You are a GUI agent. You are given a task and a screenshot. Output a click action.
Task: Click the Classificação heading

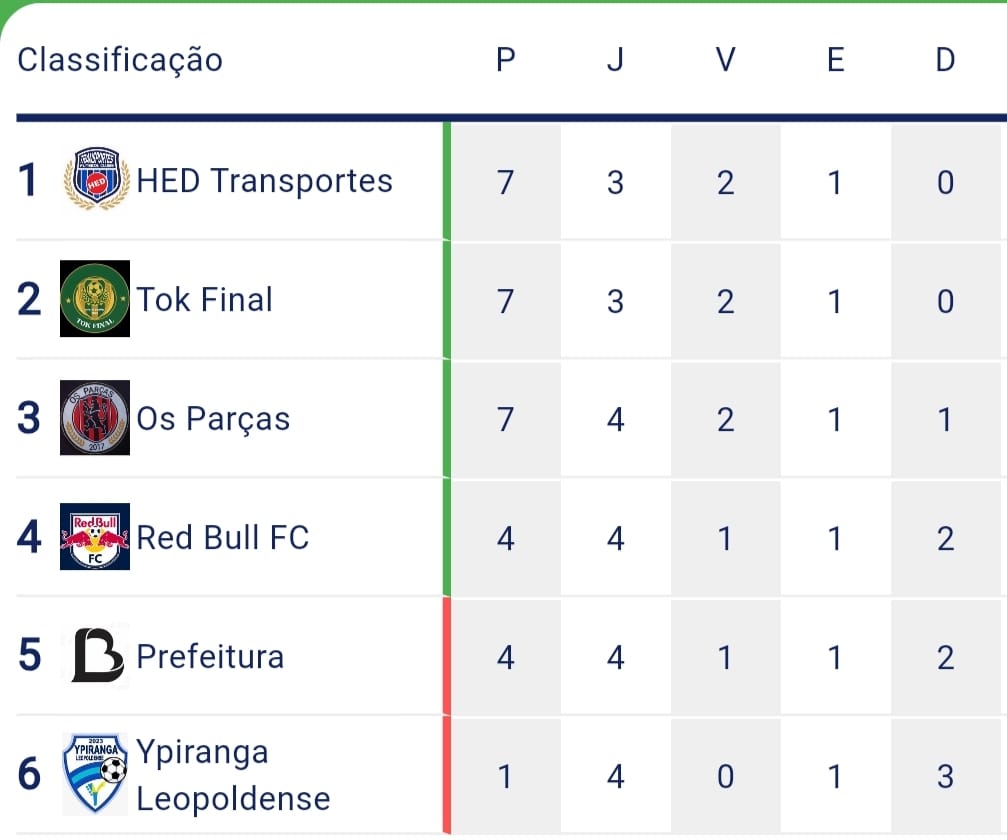(120, 59)
